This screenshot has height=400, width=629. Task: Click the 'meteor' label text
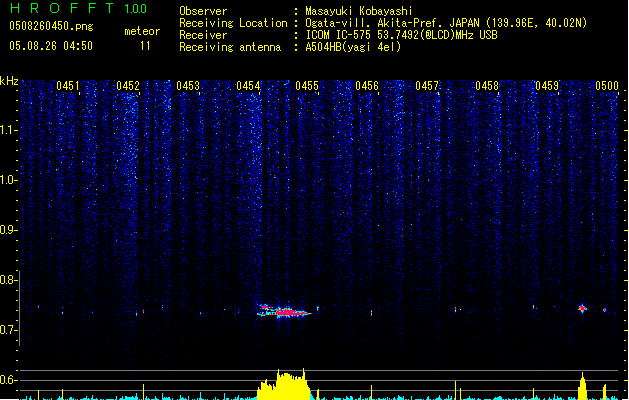coord(142,31)
